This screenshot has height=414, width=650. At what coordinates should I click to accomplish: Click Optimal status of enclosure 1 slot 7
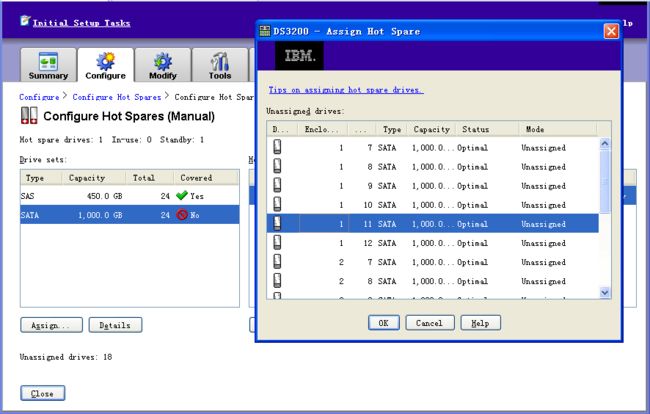coord(472,148)
